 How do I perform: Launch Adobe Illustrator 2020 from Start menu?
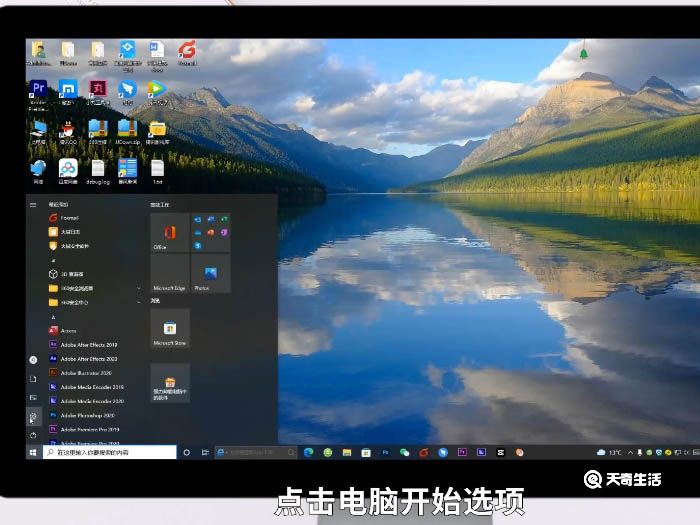[88, 372]
